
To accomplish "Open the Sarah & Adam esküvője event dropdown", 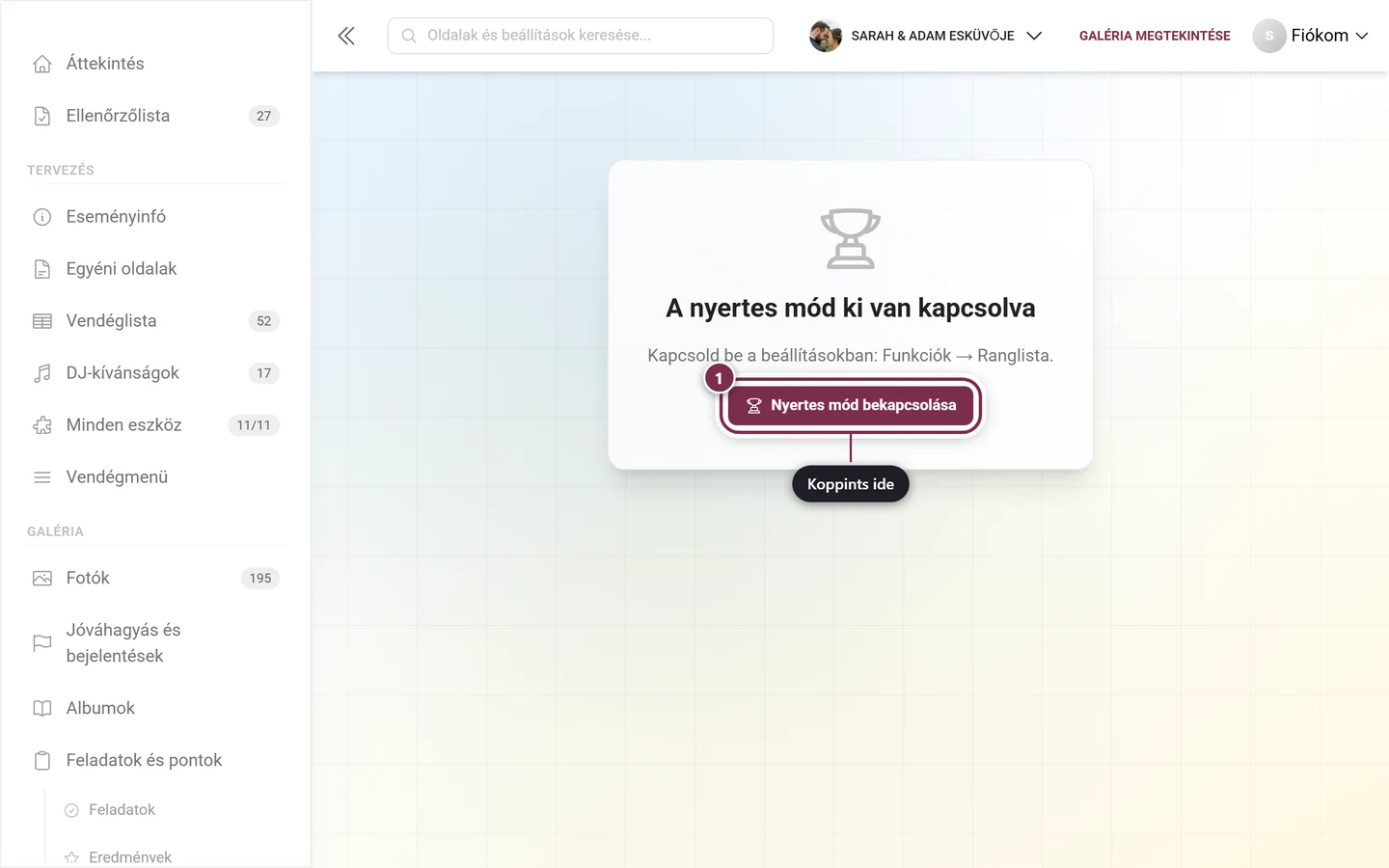I will coord(926,36).
